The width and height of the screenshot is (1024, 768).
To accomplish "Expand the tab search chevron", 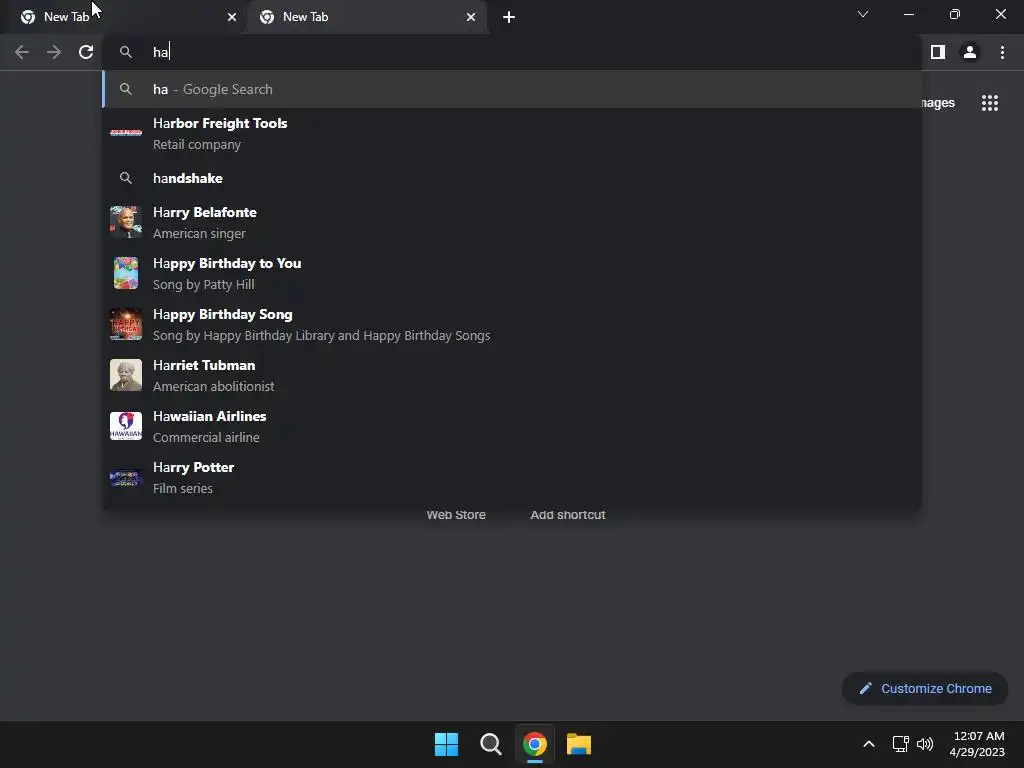I will pyautogui.click(x=863, y=14).
